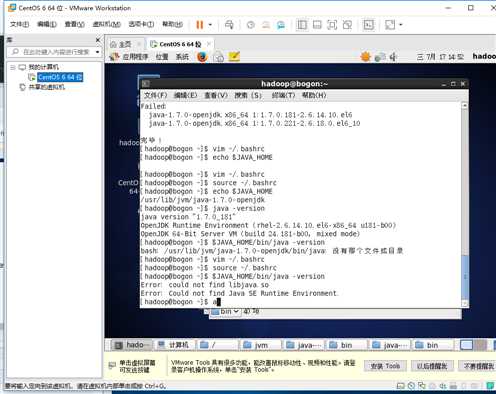Open VMware 编辑(E) menu
Image resolution: width=496 pixels, height=394 pixels.
coord(47,24)
